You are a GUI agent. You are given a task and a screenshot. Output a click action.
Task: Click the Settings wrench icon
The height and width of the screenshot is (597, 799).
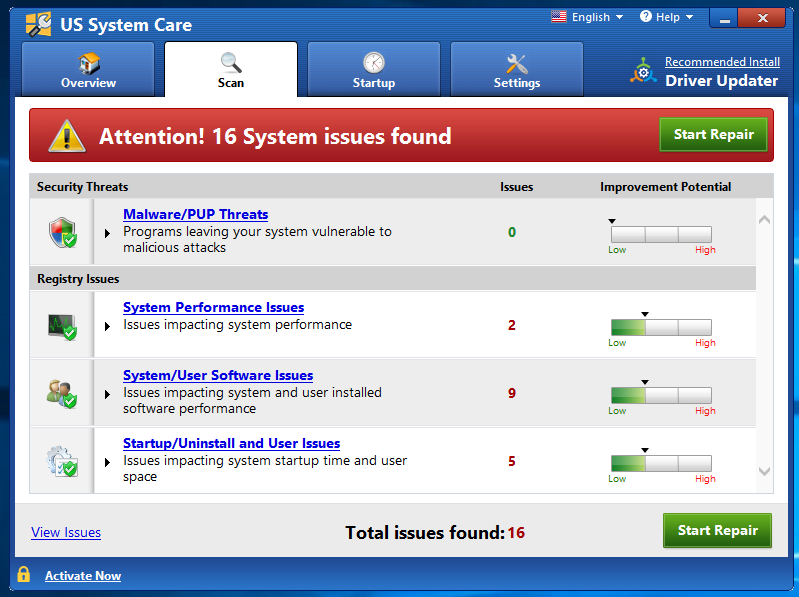(x=517, y=64)
